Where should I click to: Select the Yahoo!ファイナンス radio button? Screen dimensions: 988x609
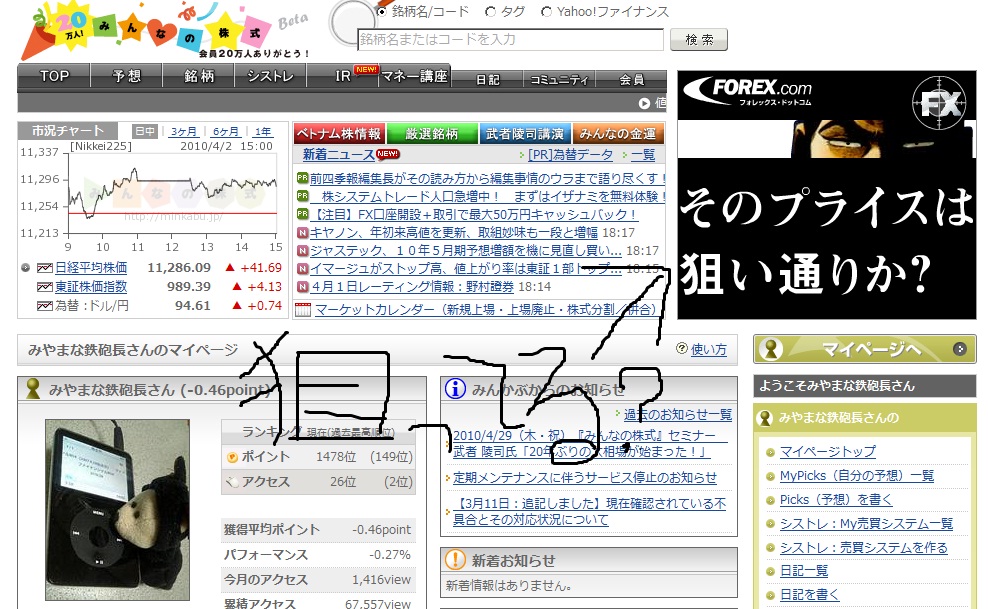point(546,11)
